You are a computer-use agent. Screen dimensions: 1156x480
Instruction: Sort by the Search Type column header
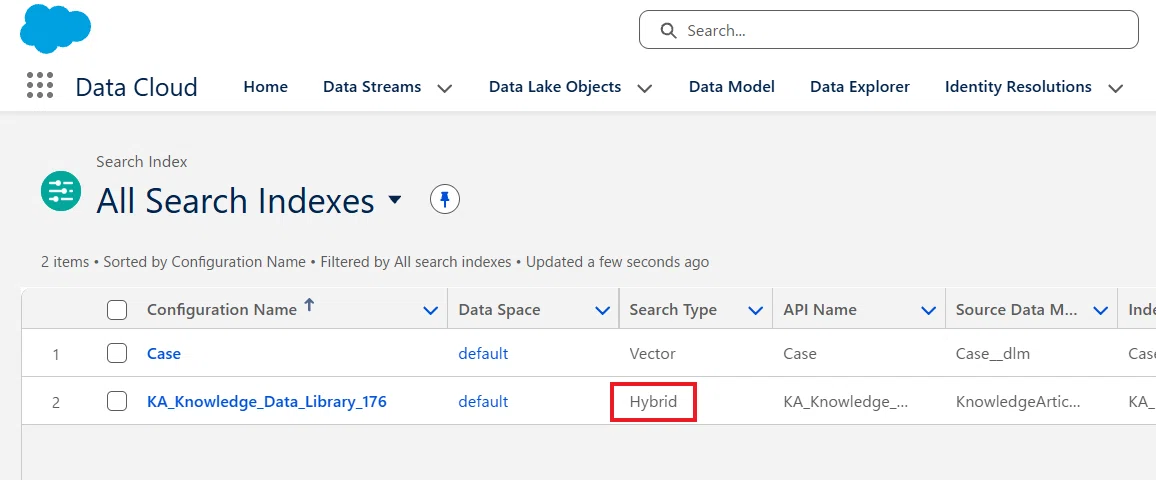pyautogui.click(x=673, y=310)
